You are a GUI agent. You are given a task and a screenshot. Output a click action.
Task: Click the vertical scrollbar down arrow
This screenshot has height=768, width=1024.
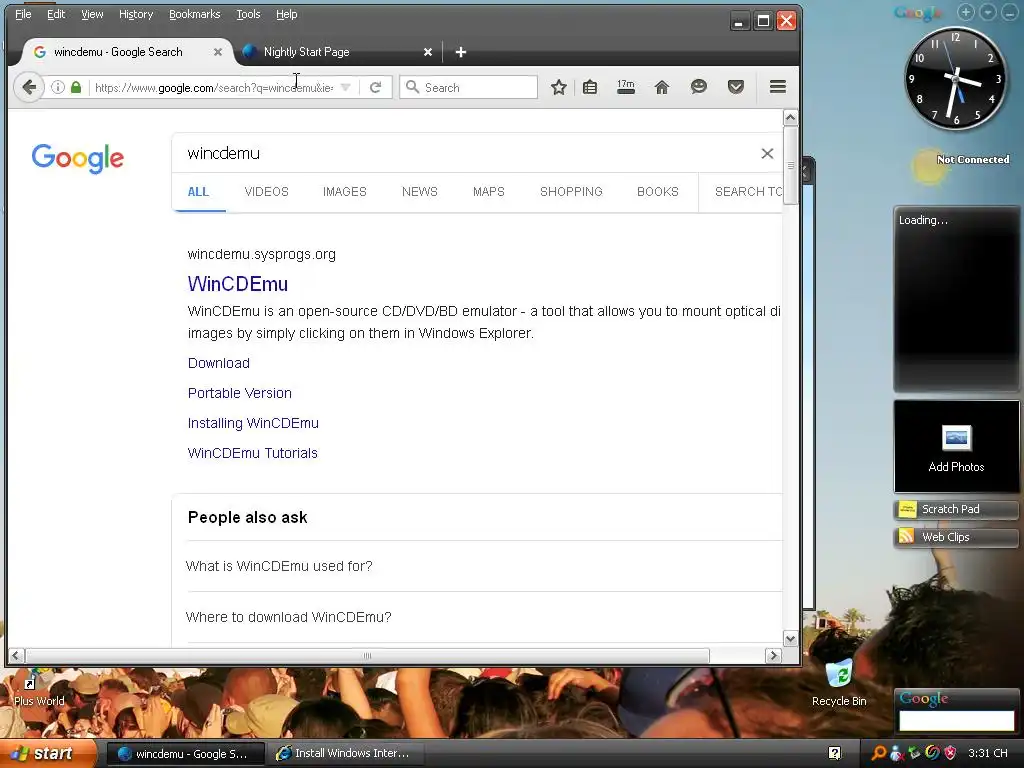point(790,639)
